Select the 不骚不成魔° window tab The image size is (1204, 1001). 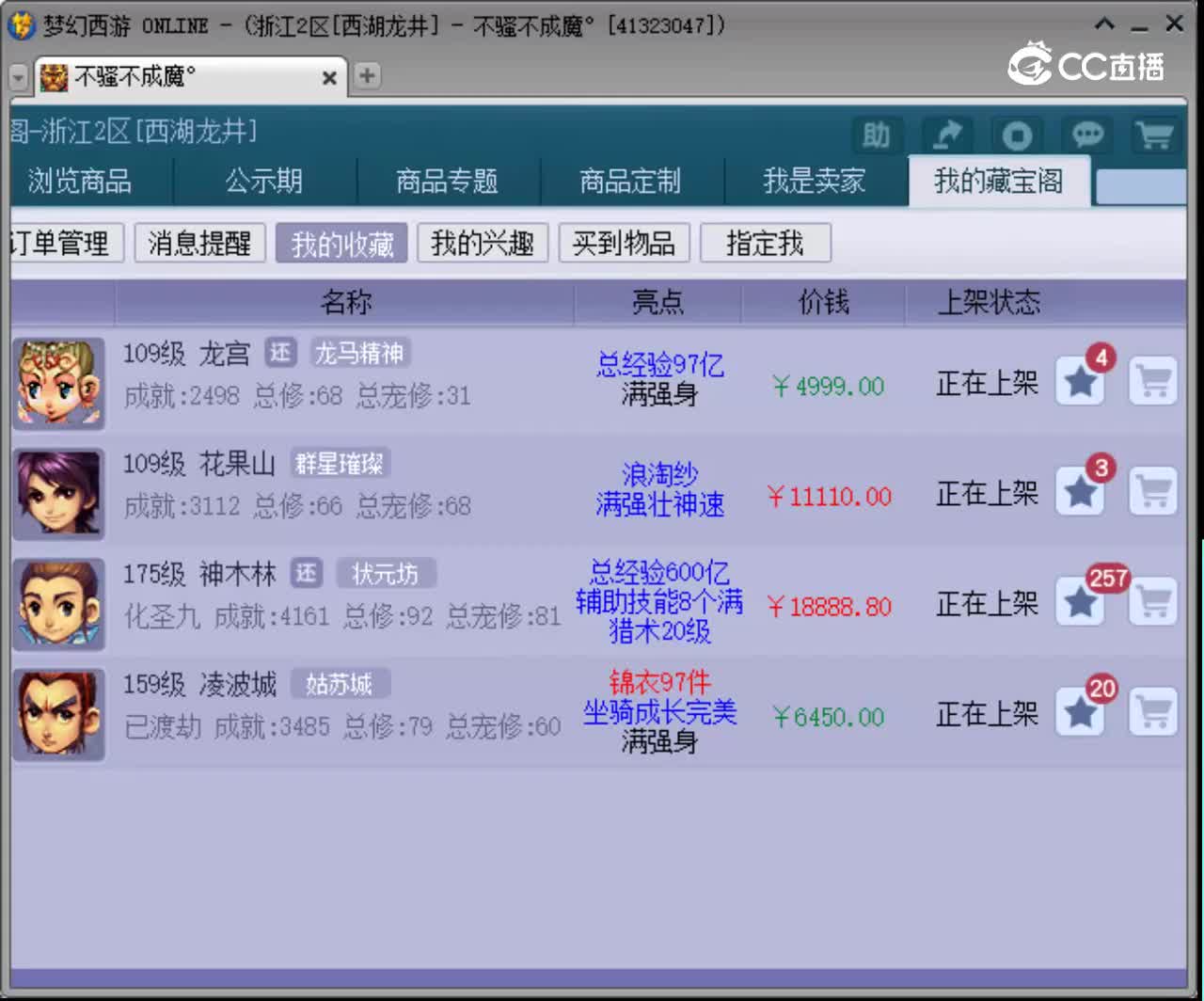coord(191,76)
